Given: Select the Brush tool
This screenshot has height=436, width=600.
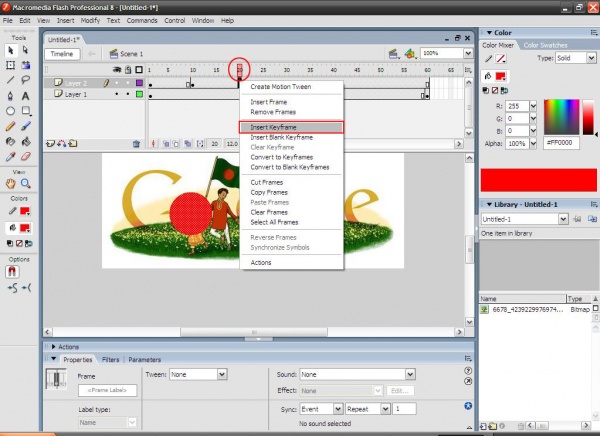Looking at the screenshot, I should click(26, 126).
